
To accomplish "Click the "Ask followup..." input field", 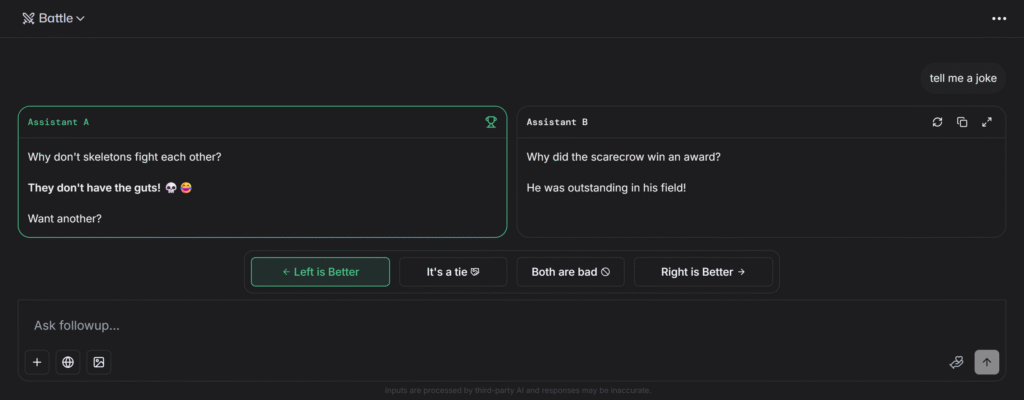I will pos(400,325).
